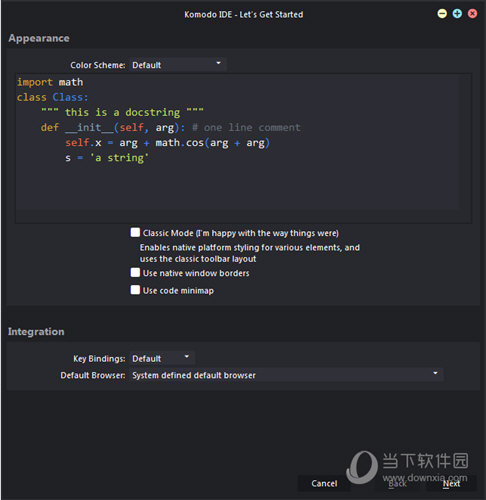Screen dimensions: 486x500
Task: Enable Use native window borders
Action: point(135,273)
